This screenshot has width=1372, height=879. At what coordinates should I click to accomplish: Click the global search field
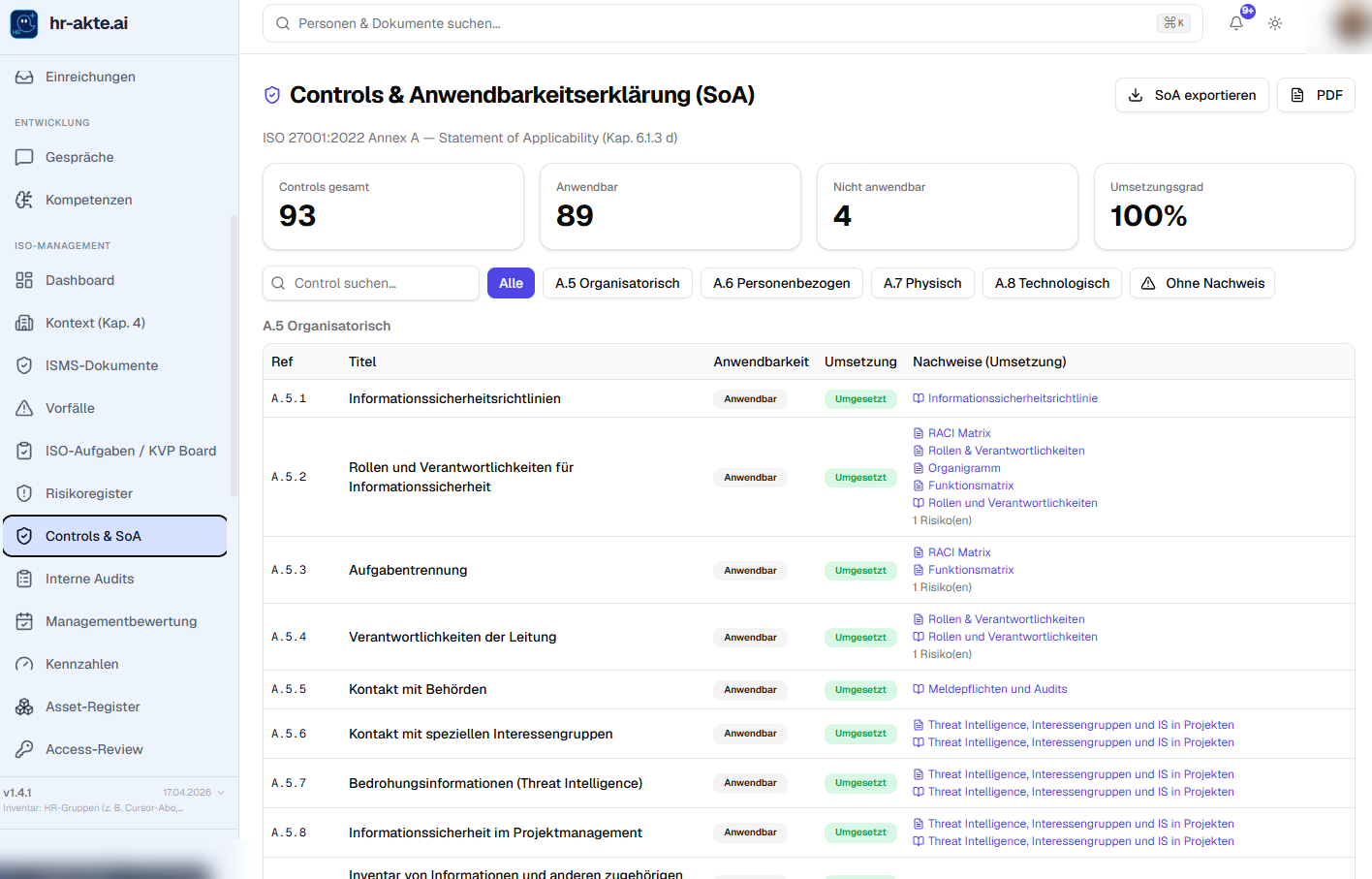733,23
